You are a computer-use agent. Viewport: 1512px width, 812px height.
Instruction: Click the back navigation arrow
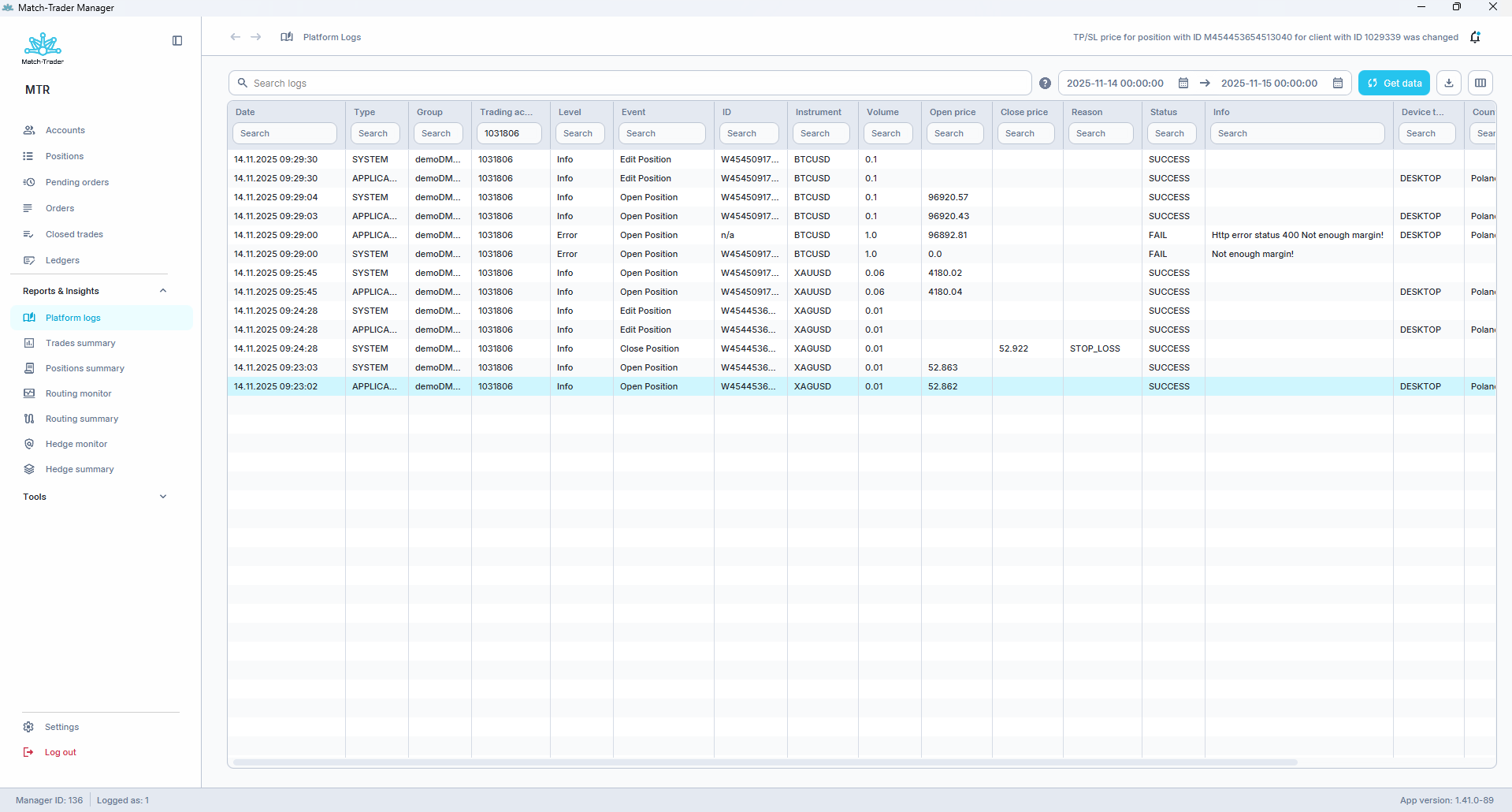[x=236, y=37]
